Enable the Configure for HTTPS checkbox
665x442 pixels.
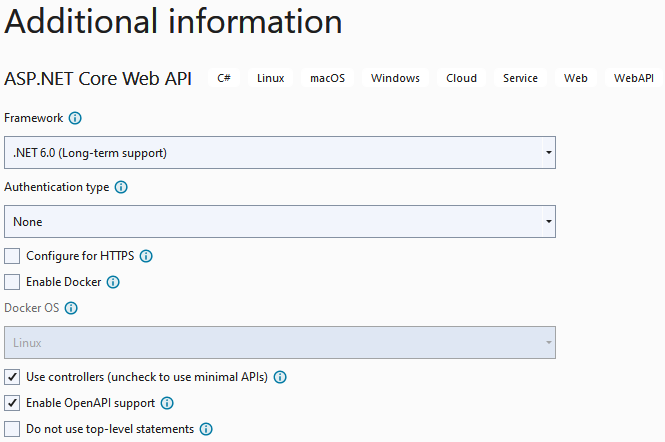(12, 256)
